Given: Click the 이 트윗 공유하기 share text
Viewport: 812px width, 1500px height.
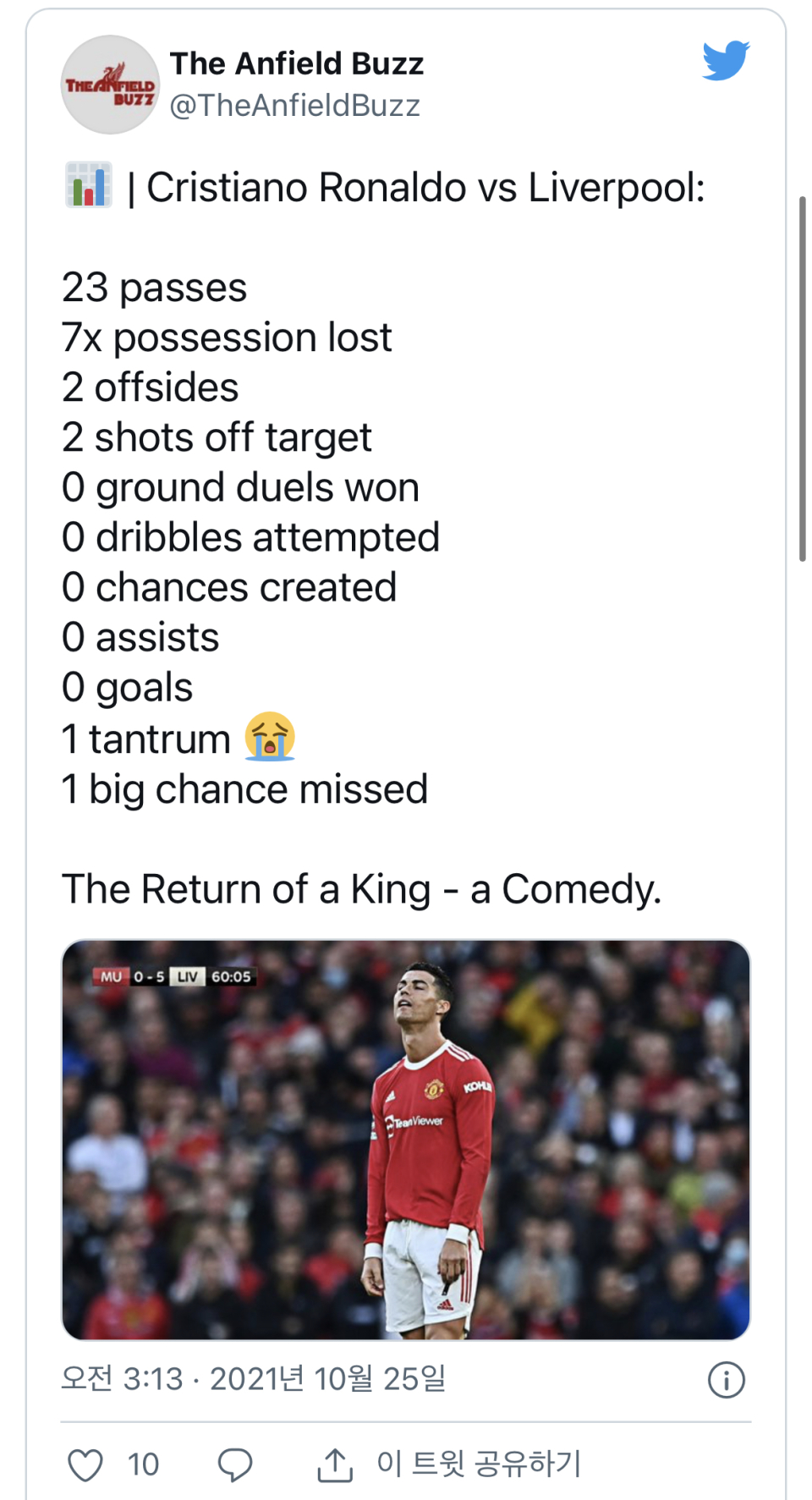Looking at the screenshot, I should [479, 1463].
